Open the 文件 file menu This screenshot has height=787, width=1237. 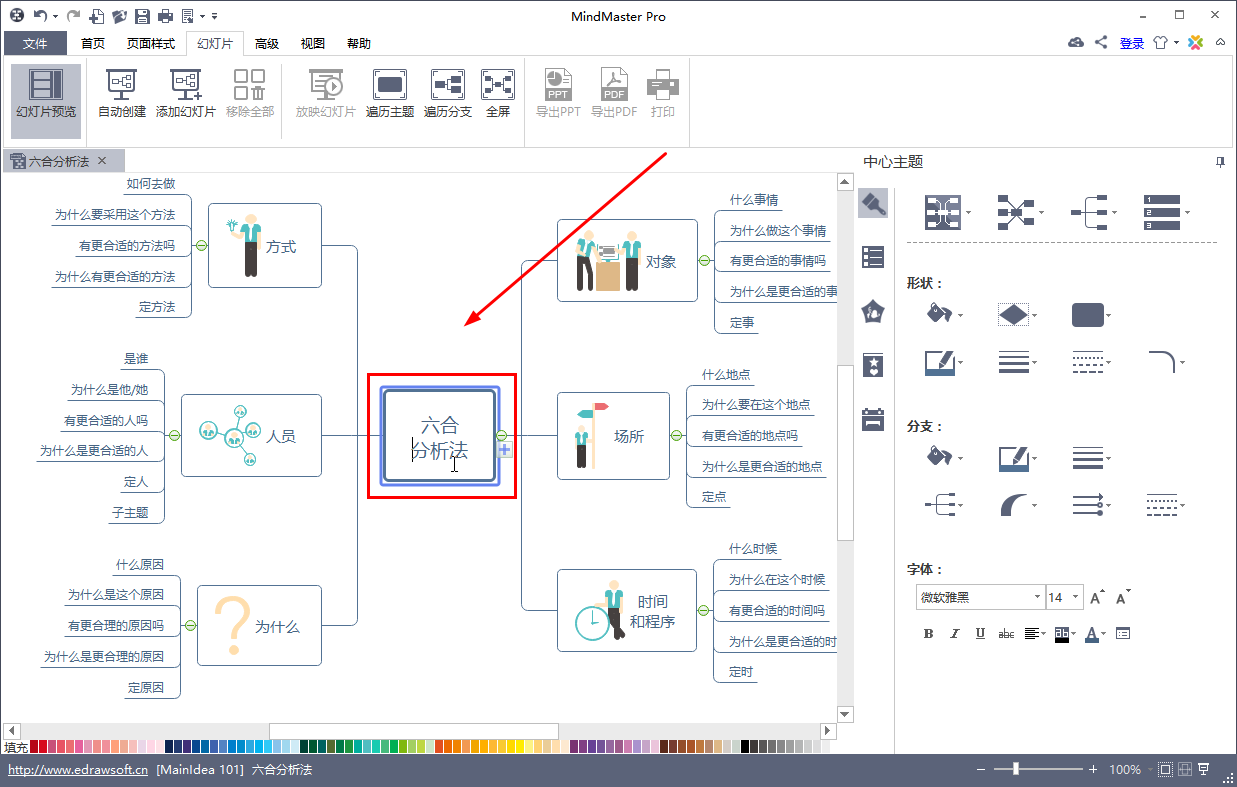(35, 43)
